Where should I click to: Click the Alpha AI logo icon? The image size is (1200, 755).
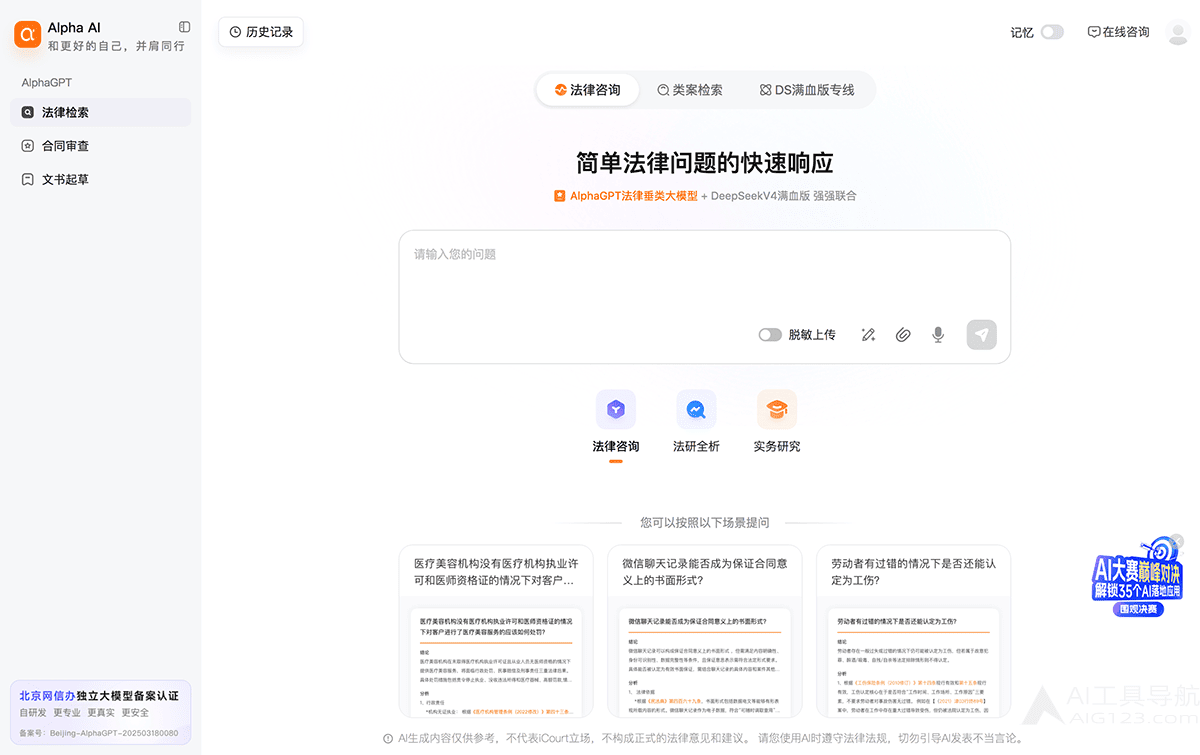(x=26, y=35)
